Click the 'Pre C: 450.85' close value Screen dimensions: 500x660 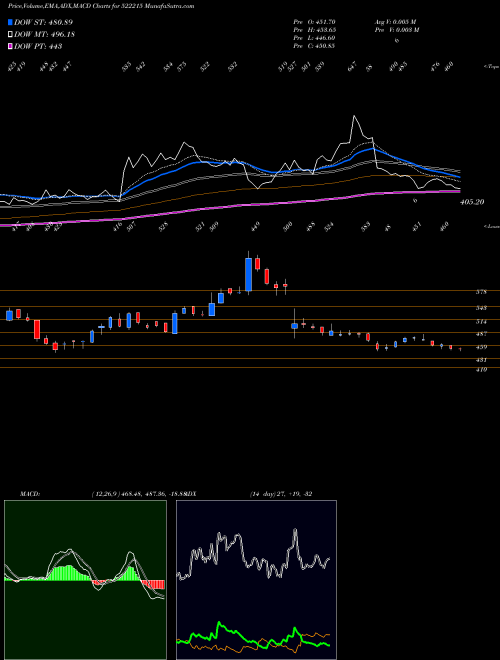coord(314,46)
